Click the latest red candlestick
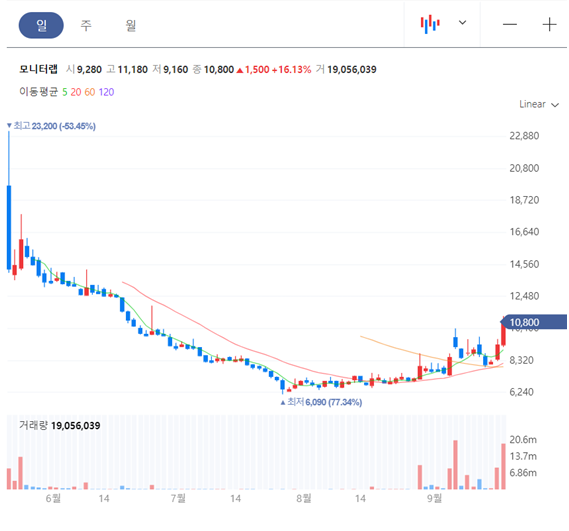Screen dimensions: 569x531 [503, 333]
